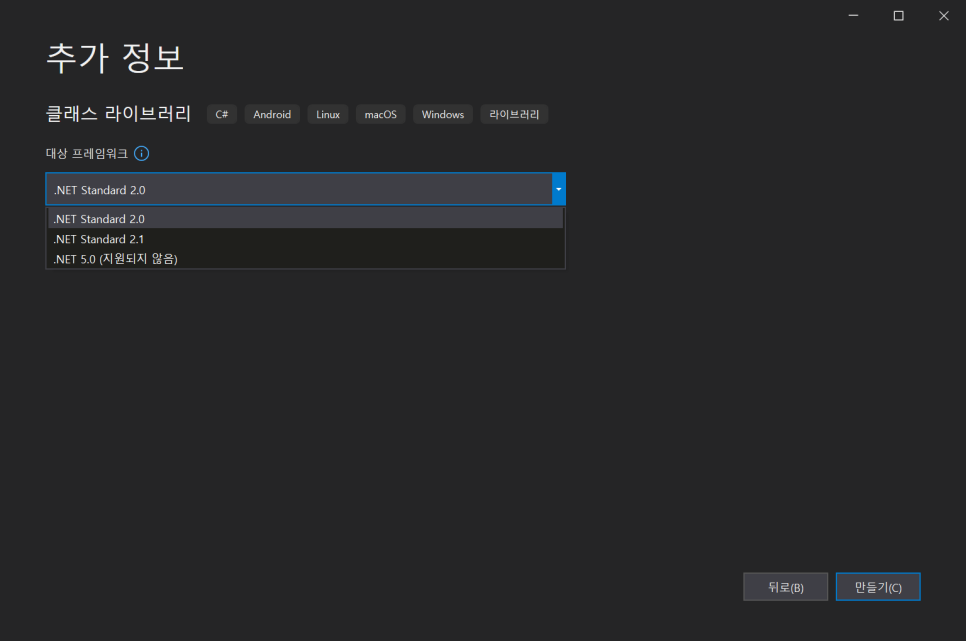Click the 대상 프레임워크 label
The width and height of the screenshot is (966, 641).
tap(87, 153)
